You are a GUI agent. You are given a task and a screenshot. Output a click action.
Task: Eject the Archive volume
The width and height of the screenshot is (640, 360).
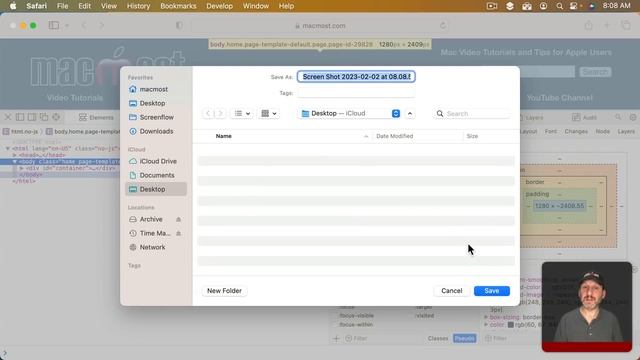pos(178,220)
